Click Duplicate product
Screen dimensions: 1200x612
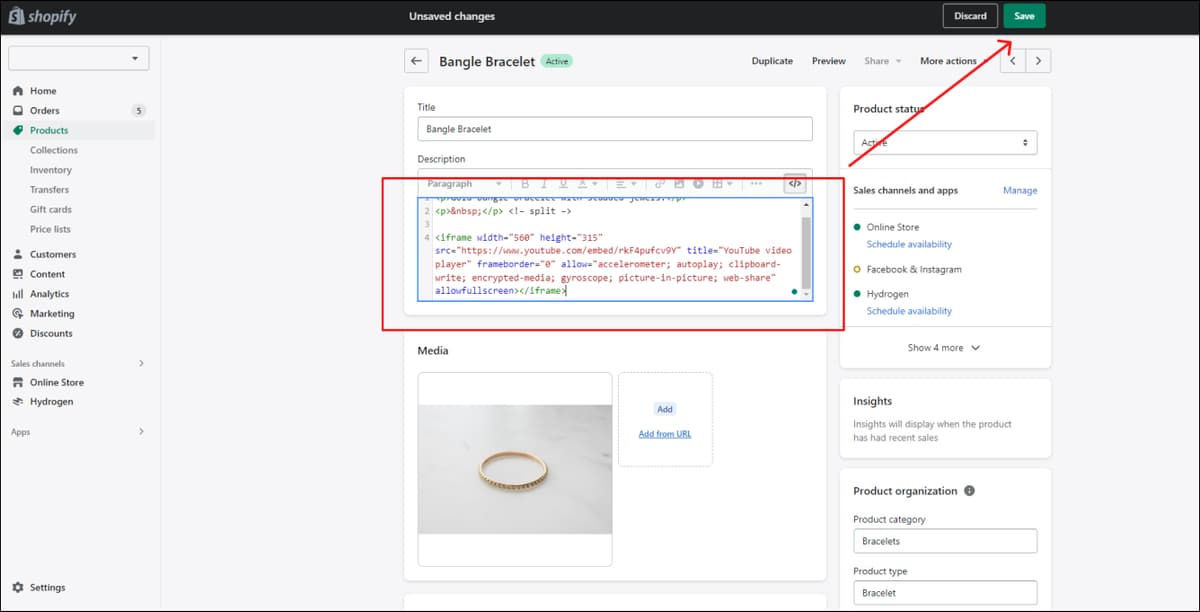(x=772, y=61)
